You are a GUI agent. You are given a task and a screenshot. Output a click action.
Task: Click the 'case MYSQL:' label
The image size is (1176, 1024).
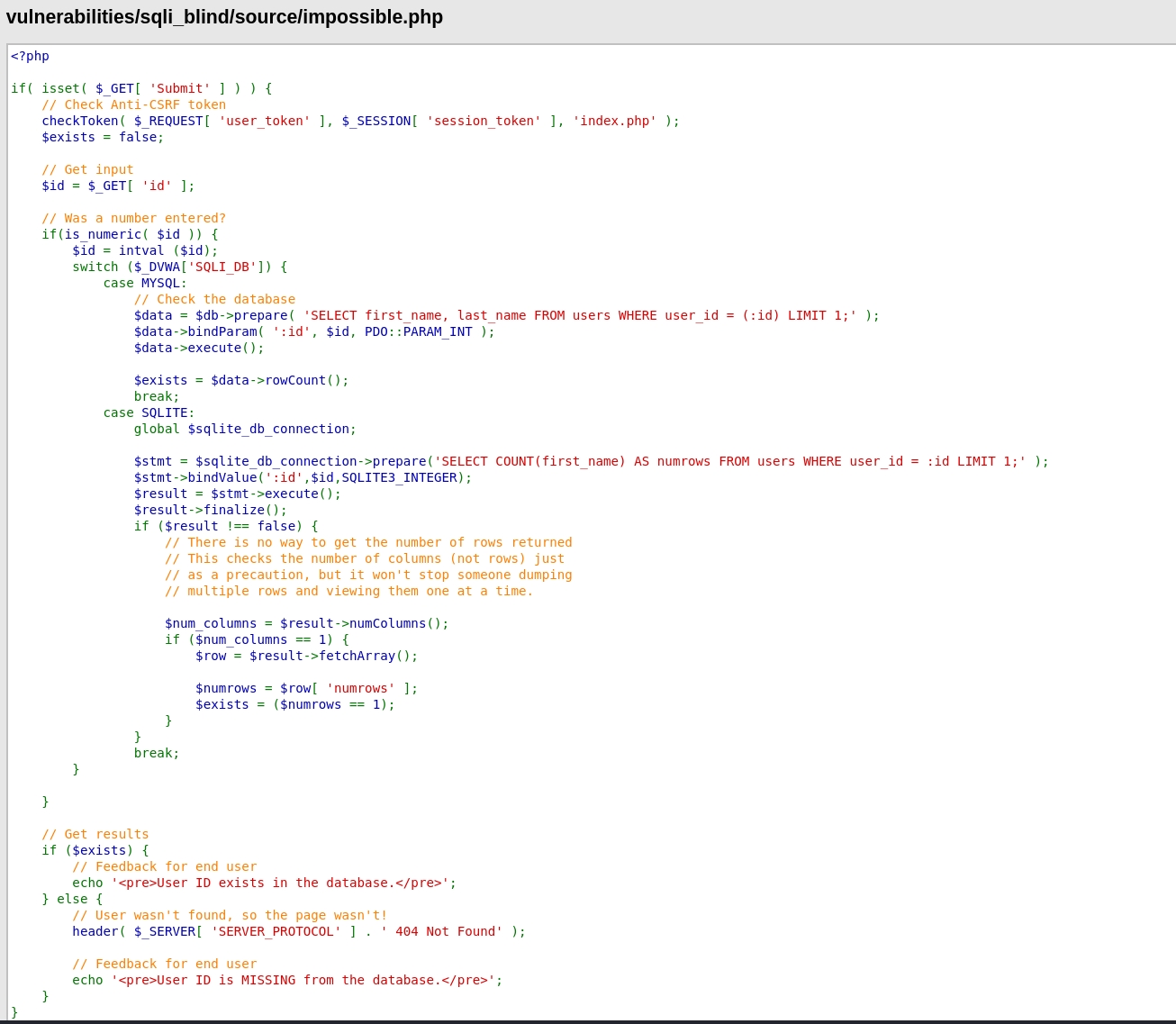pyautogui.click(x=145, y=283)
